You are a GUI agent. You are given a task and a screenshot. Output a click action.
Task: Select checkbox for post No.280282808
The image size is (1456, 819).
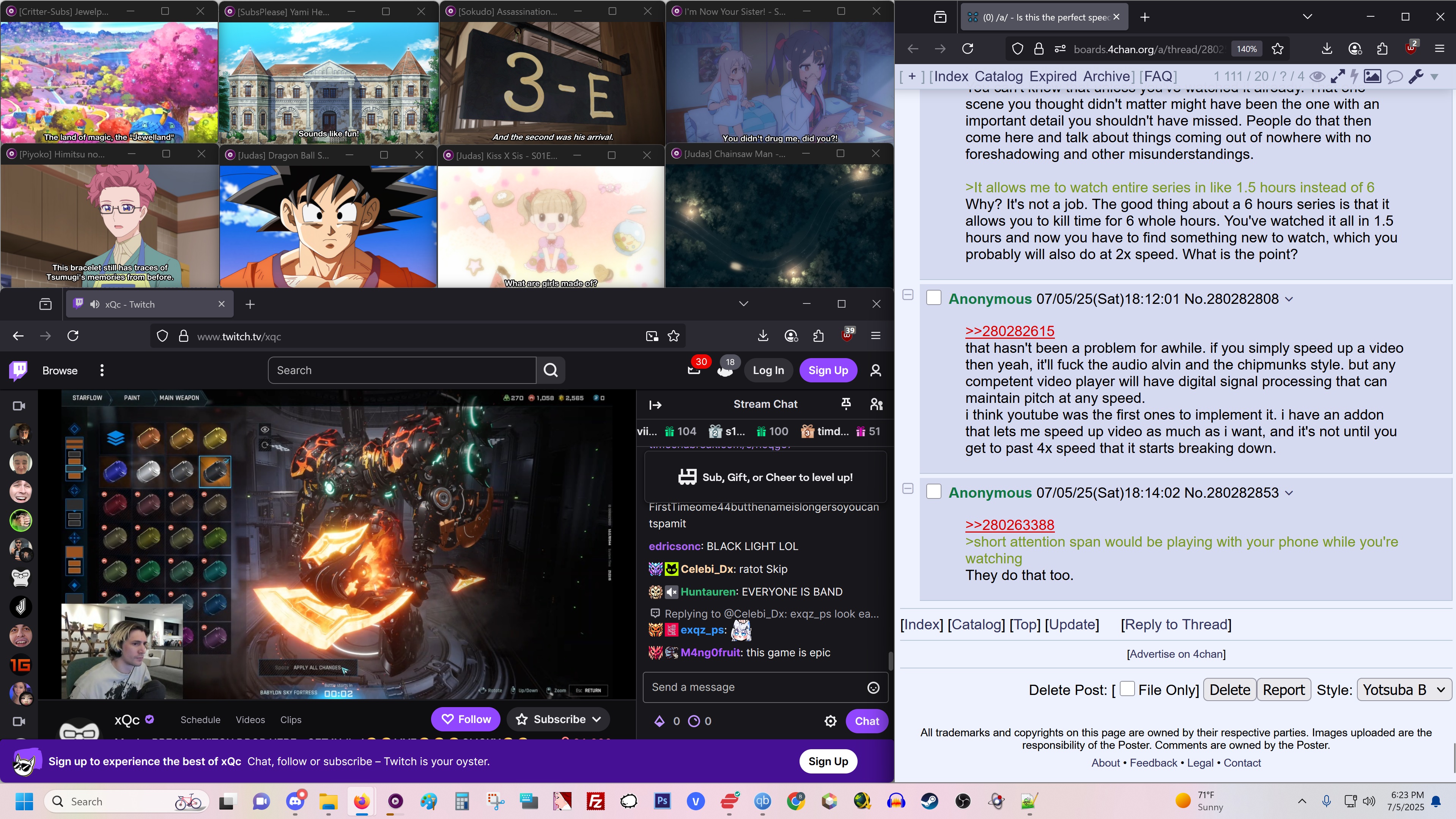[934, 298]
